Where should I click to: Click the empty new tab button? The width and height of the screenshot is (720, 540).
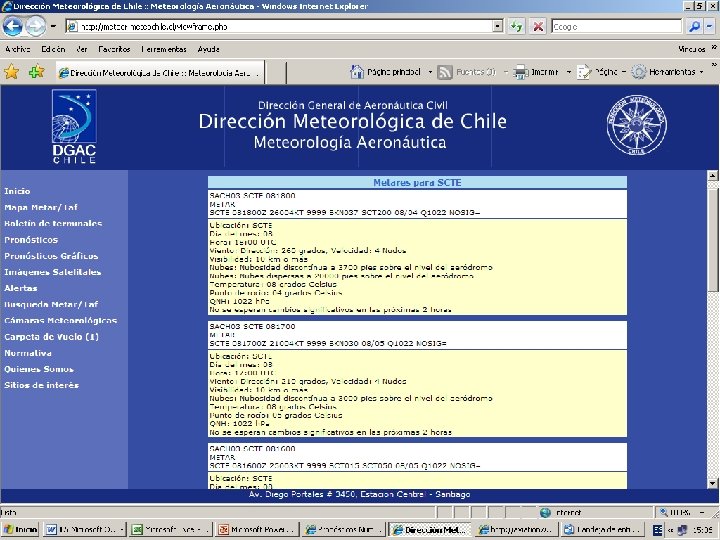click(x=275, y=73)
